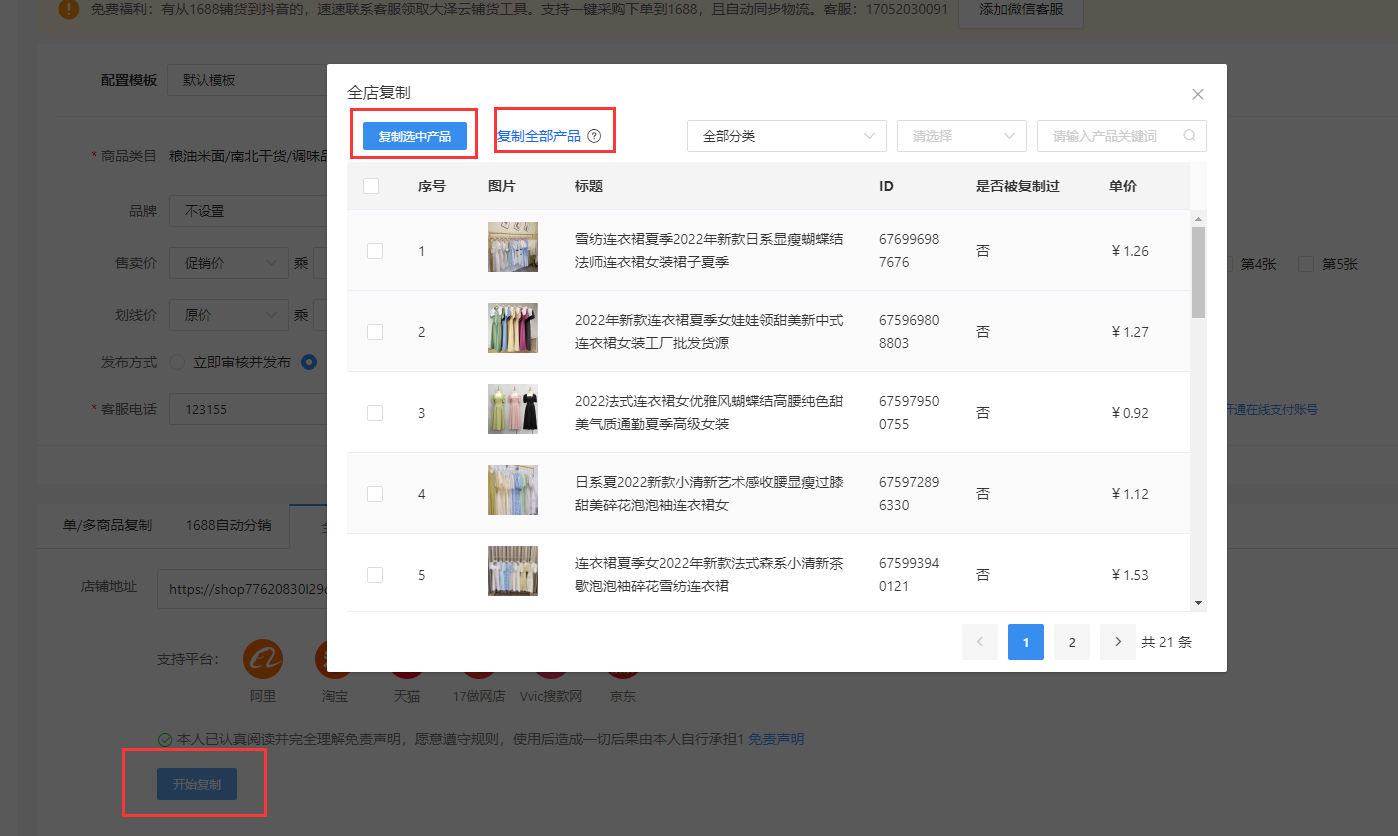Screen dimensions: 1398x836
Task: Open thumbnail of product row 1
Action: click(513, 247)
